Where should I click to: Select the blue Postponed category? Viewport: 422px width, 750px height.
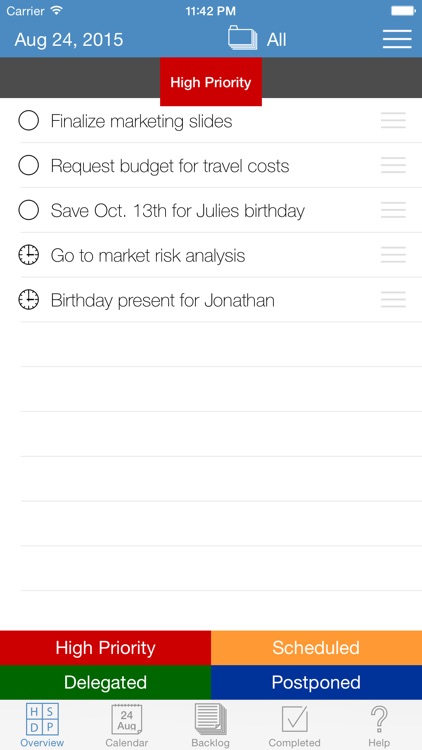(x=316, y=683)
